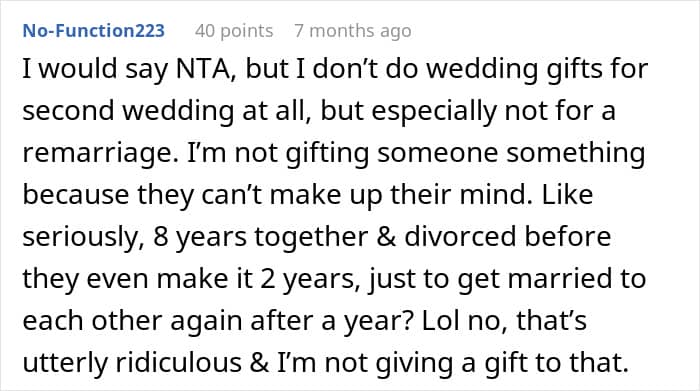Click the line starting each other again

[x=304, y=321]
